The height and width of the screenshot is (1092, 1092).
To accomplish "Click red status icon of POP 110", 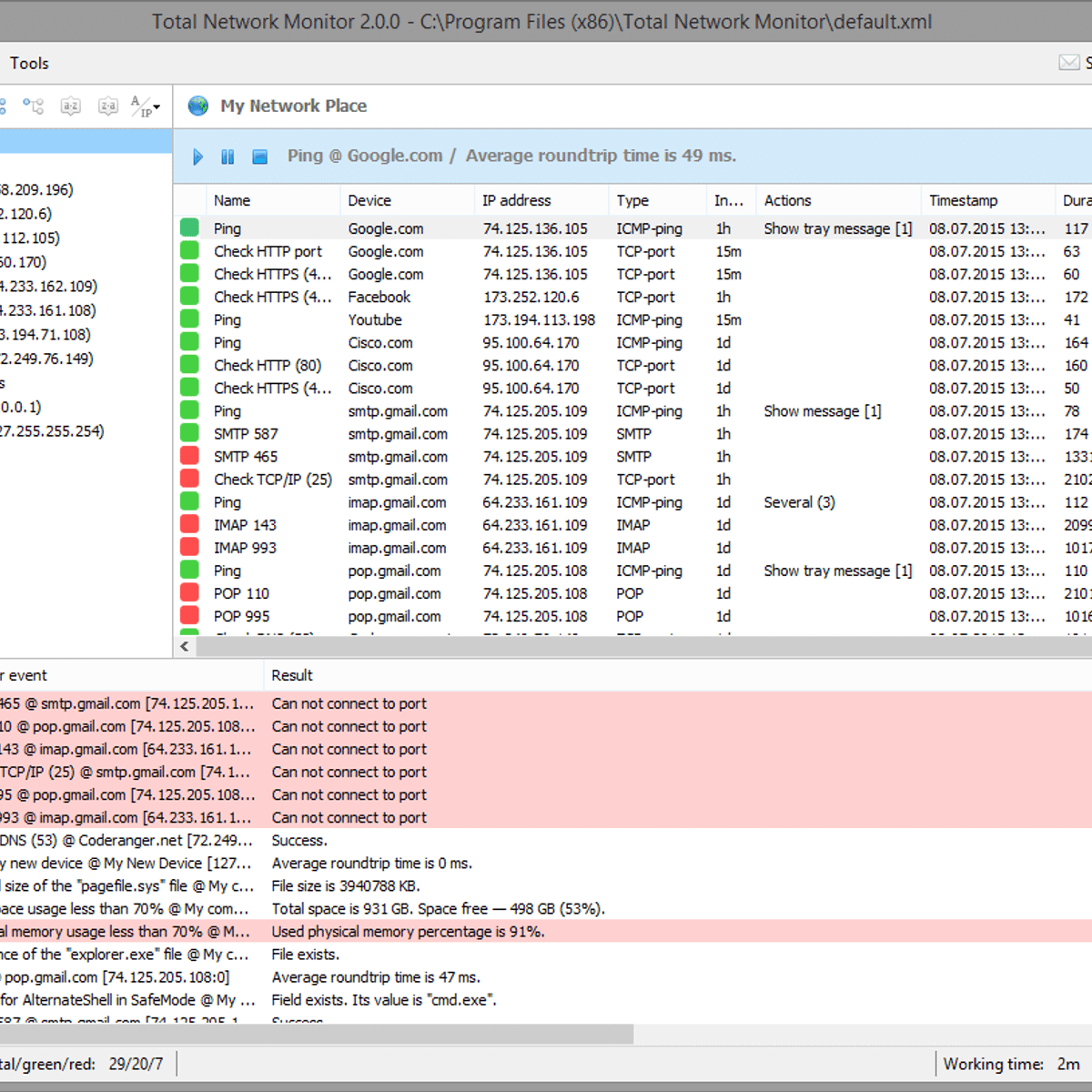I will [189, 591].
